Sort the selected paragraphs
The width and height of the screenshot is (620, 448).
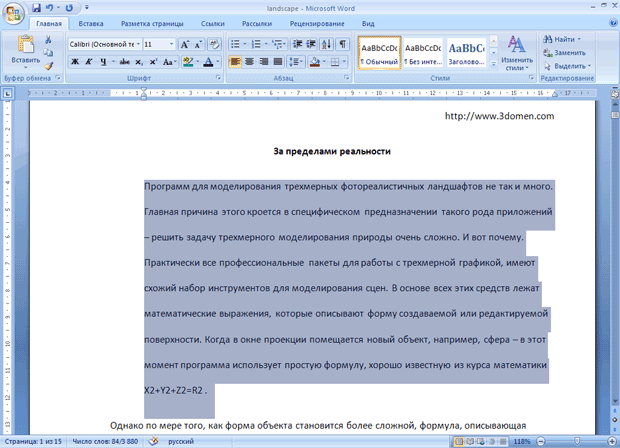click(326, 44)
